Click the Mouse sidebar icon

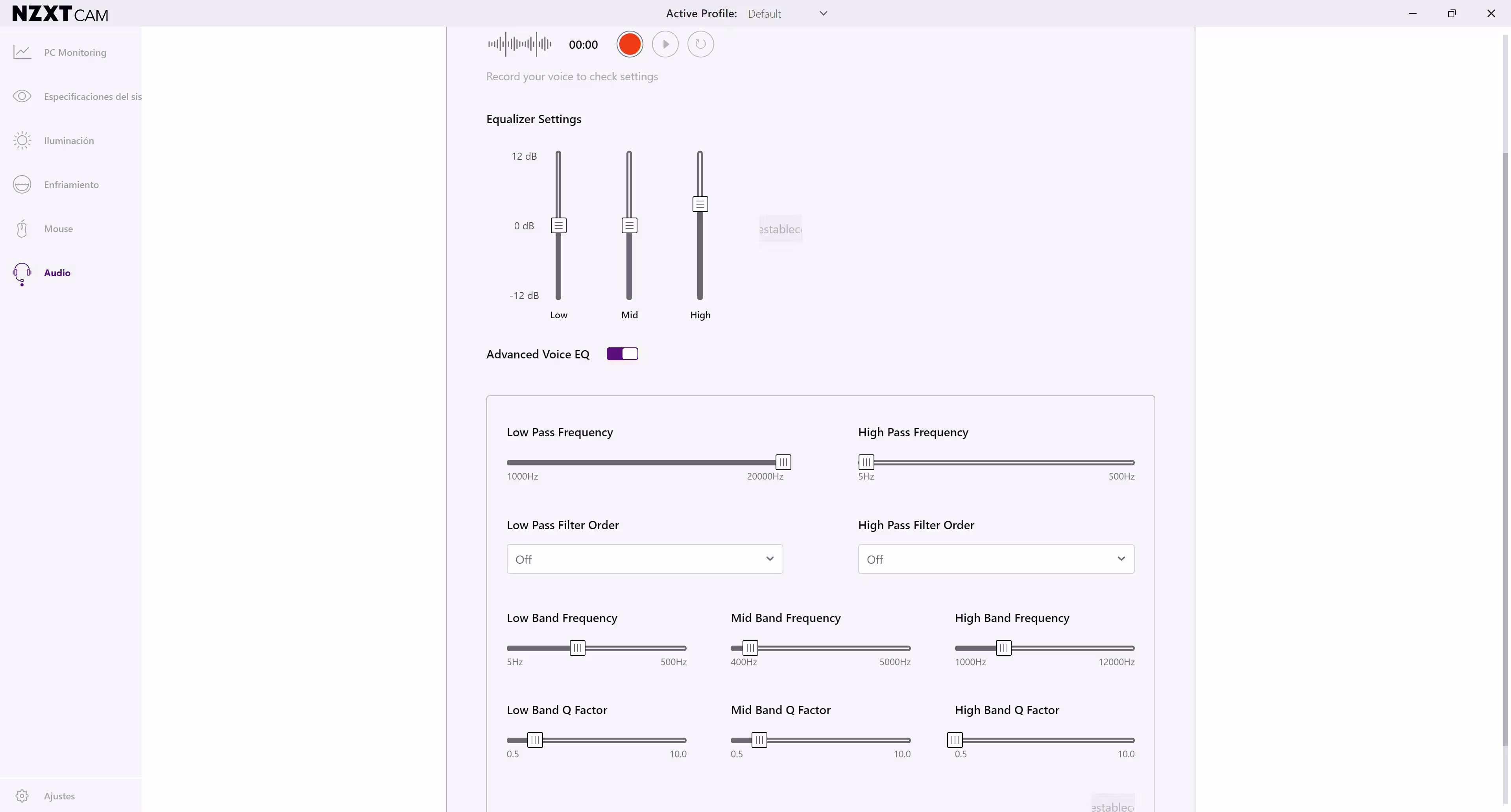(22, 229)
